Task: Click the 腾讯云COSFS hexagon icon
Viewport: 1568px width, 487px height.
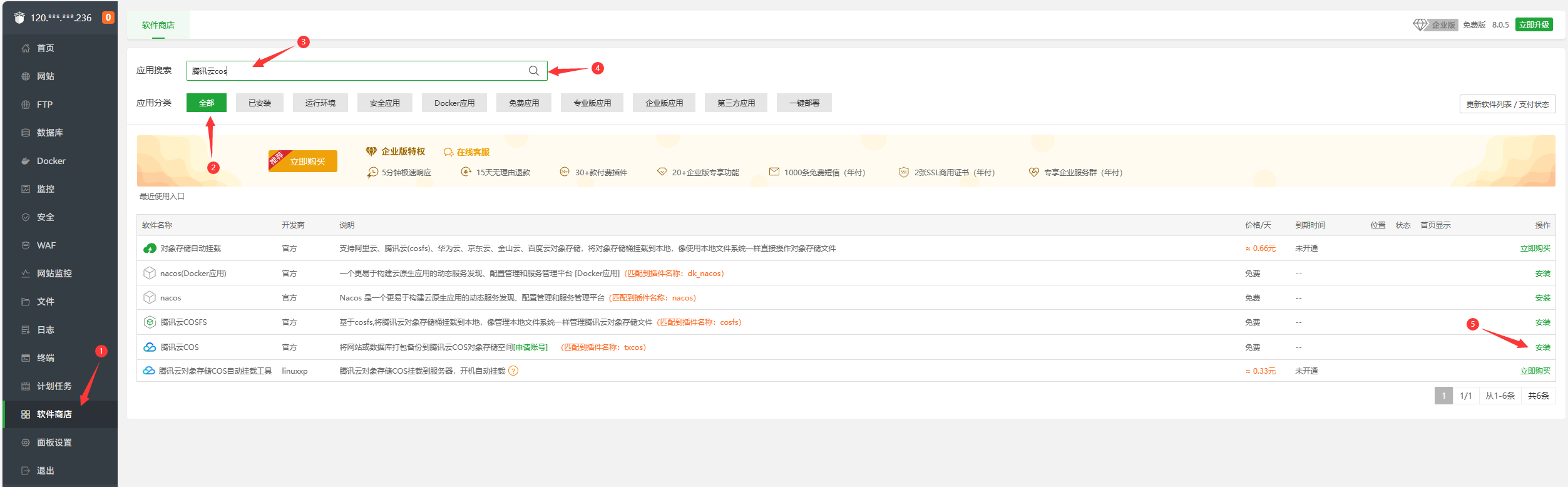Action: click(150, 322)
